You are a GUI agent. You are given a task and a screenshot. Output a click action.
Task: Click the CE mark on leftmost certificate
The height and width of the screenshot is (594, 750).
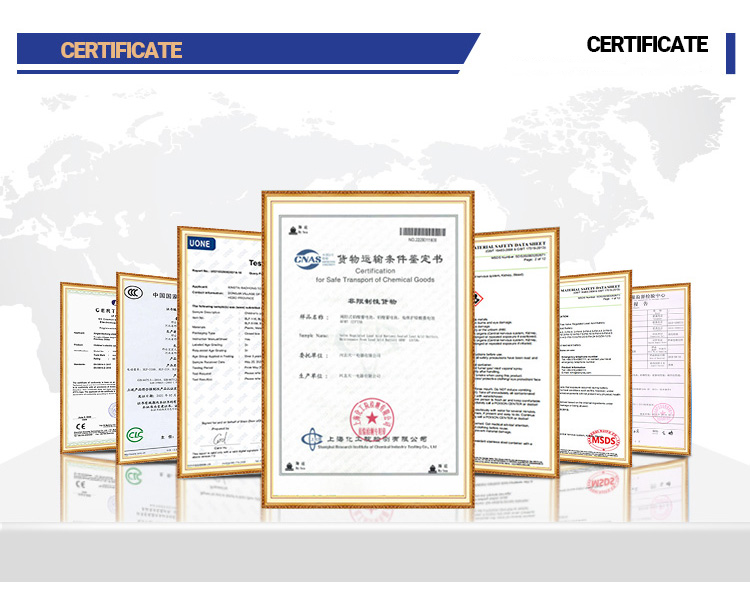tap(81, 426)
